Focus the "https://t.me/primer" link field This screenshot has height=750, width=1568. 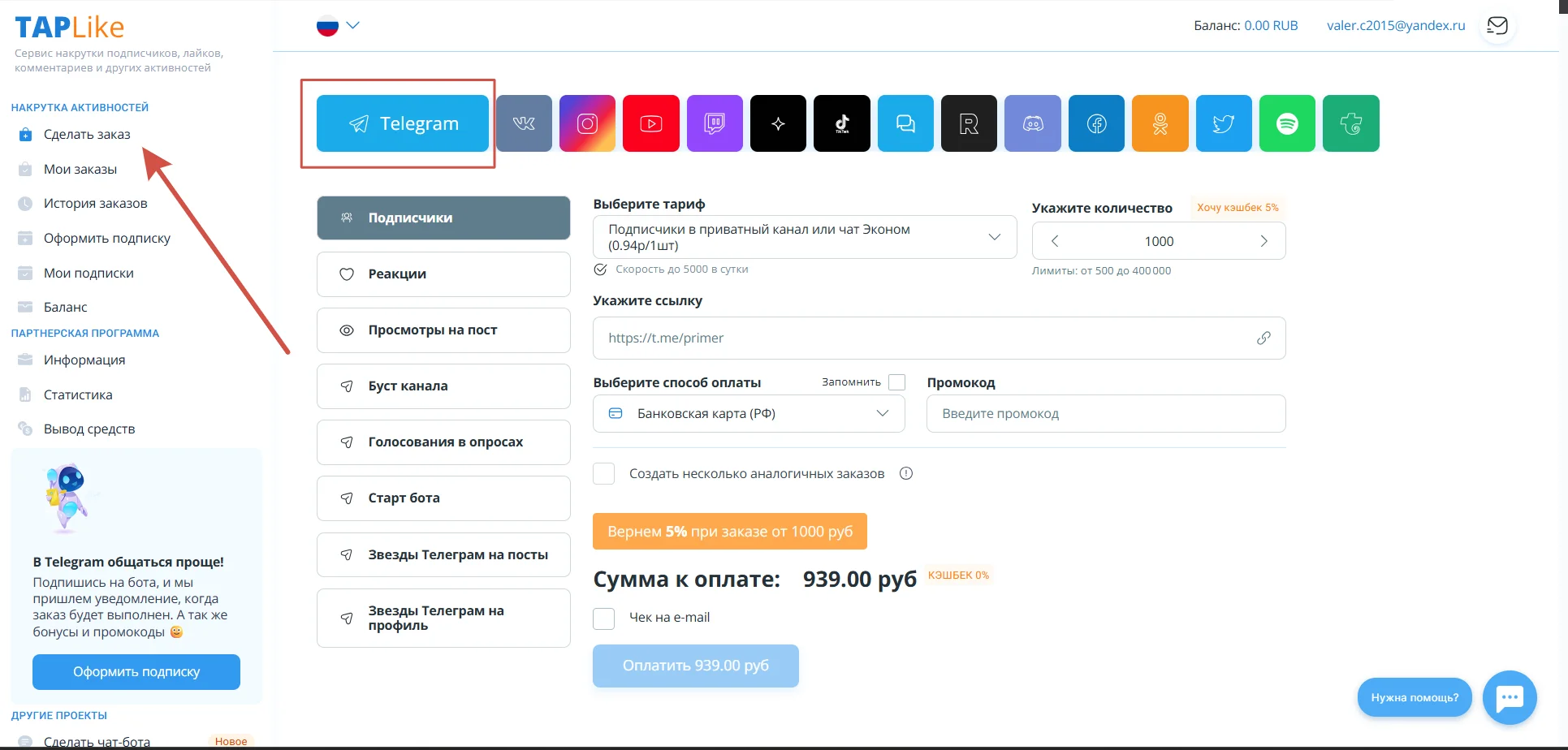click(940, 338)
